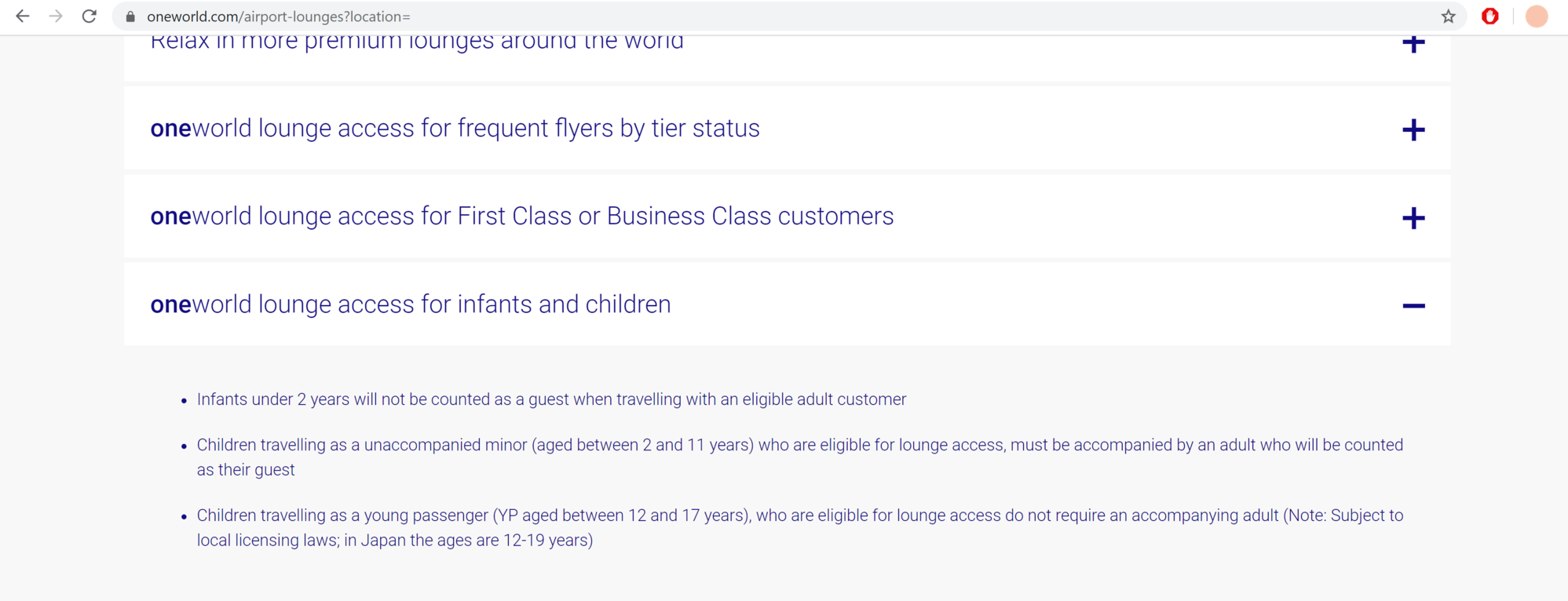Viewport: 1568px width, 601px height.
Task: Open the red extension icon in the toolbar
Action: click(1489, 16)
